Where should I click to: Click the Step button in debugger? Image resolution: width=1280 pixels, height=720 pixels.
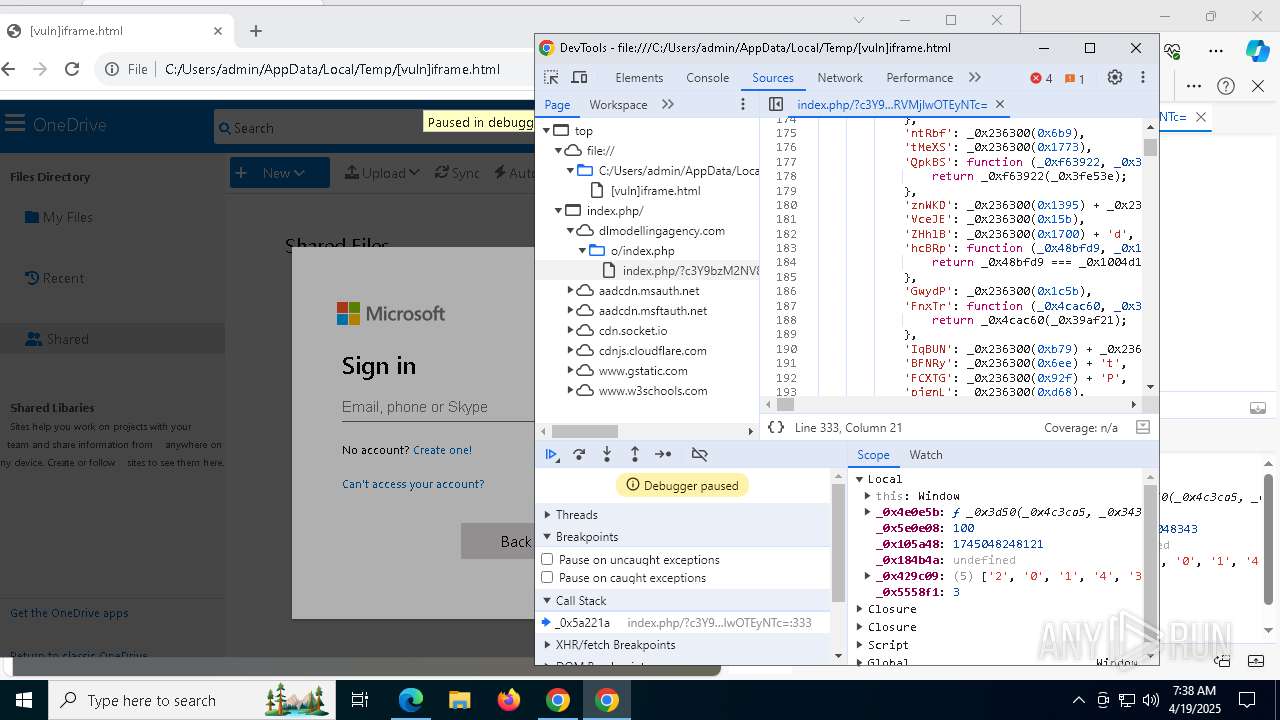tap(663, 454)
